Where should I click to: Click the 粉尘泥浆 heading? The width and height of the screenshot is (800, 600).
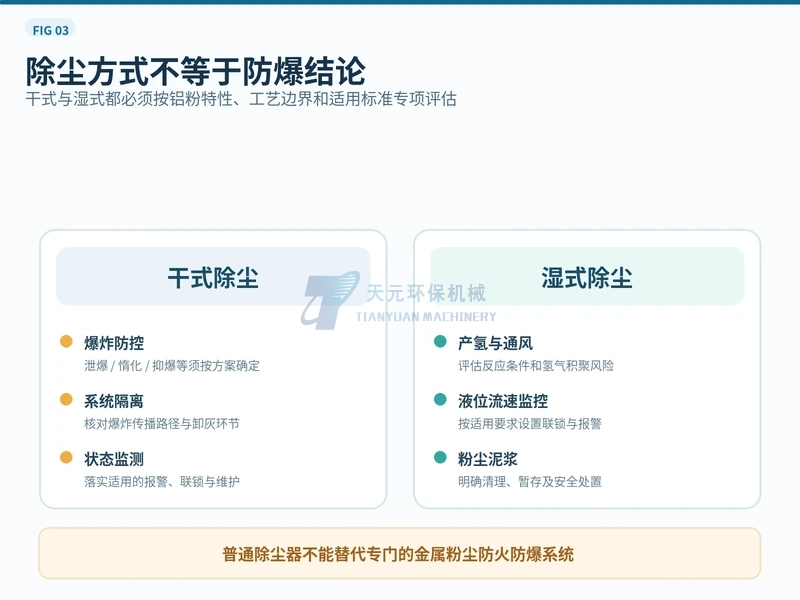click(x=487, y=459)
